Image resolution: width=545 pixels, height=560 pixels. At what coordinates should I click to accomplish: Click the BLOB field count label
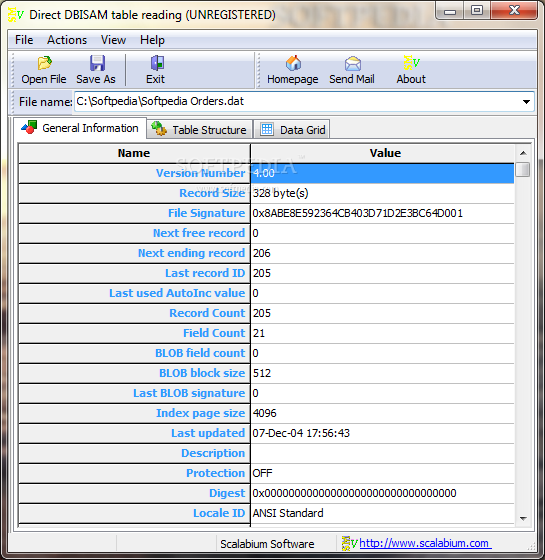click(x=134, y=354)
